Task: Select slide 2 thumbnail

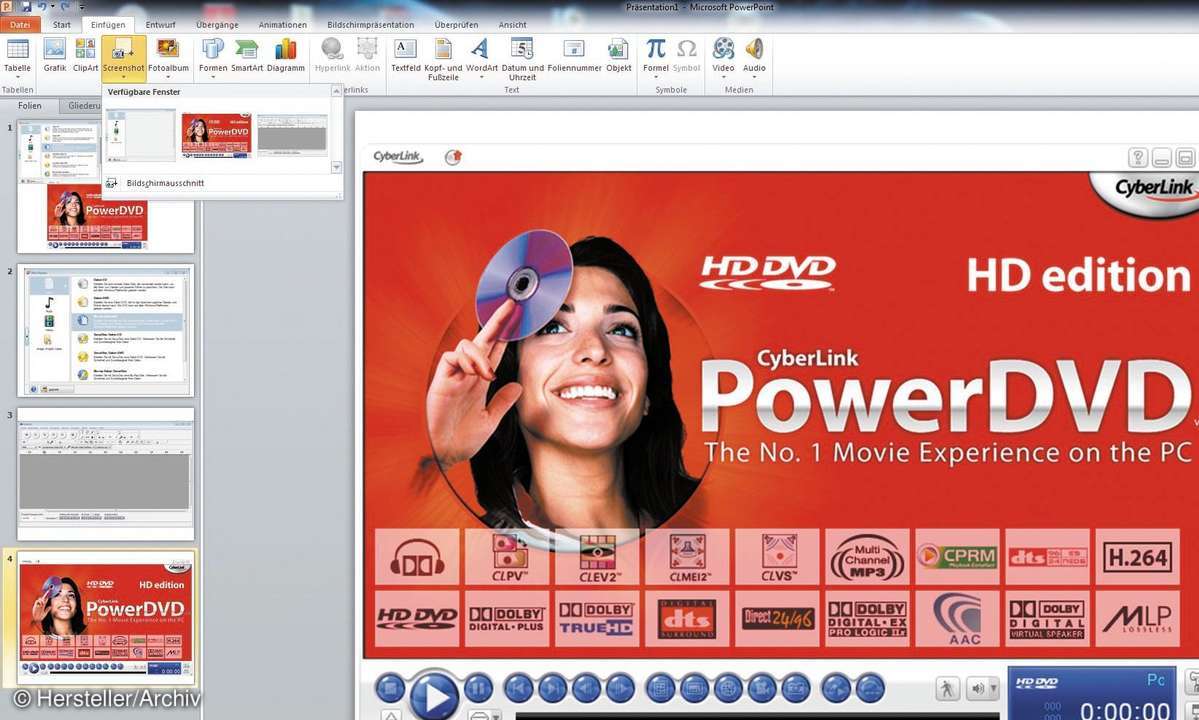Action: [x=106, y=330]
